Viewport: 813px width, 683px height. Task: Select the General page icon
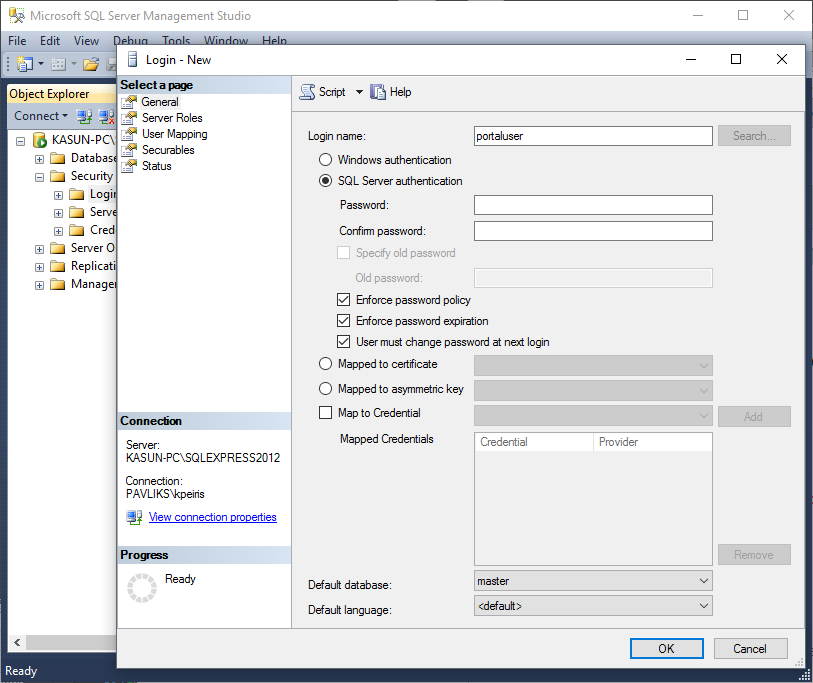[x=129, y=102]
